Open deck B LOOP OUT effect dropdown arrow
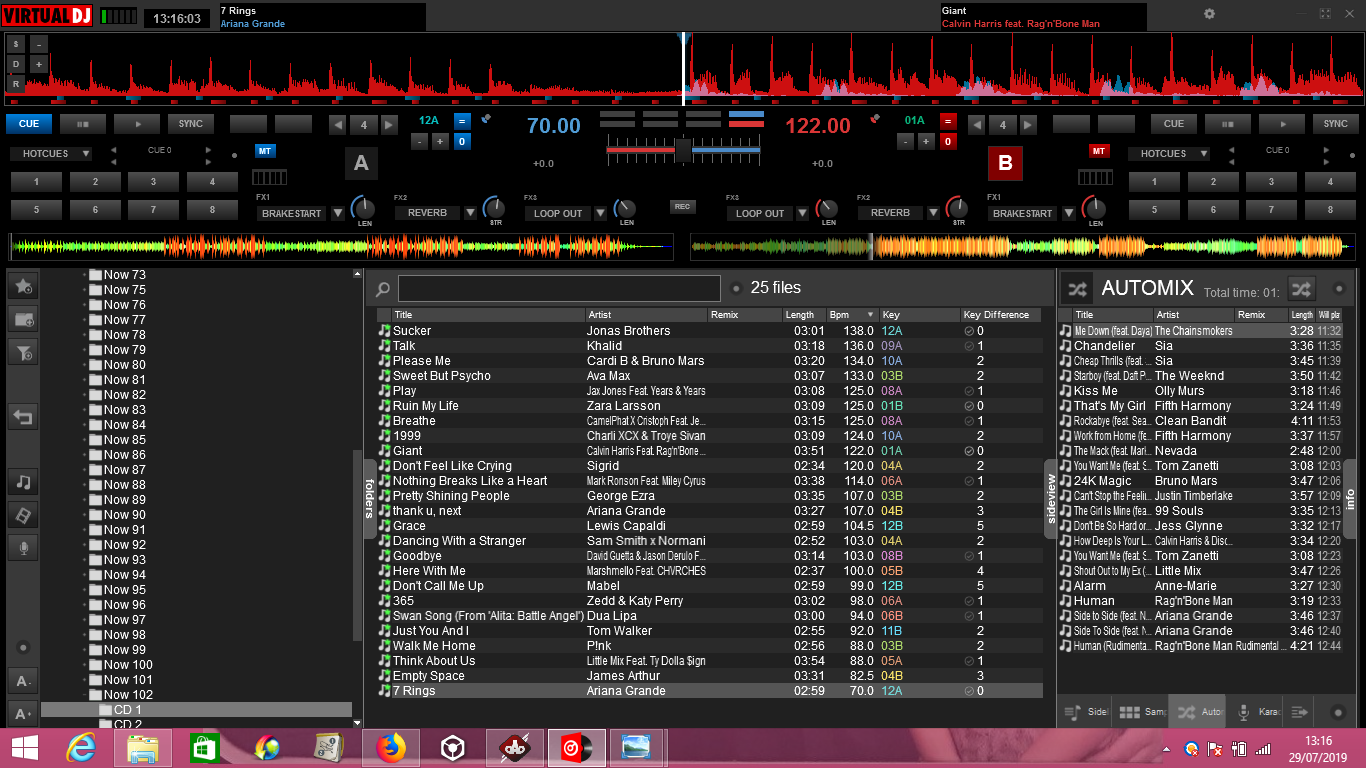 803,213
